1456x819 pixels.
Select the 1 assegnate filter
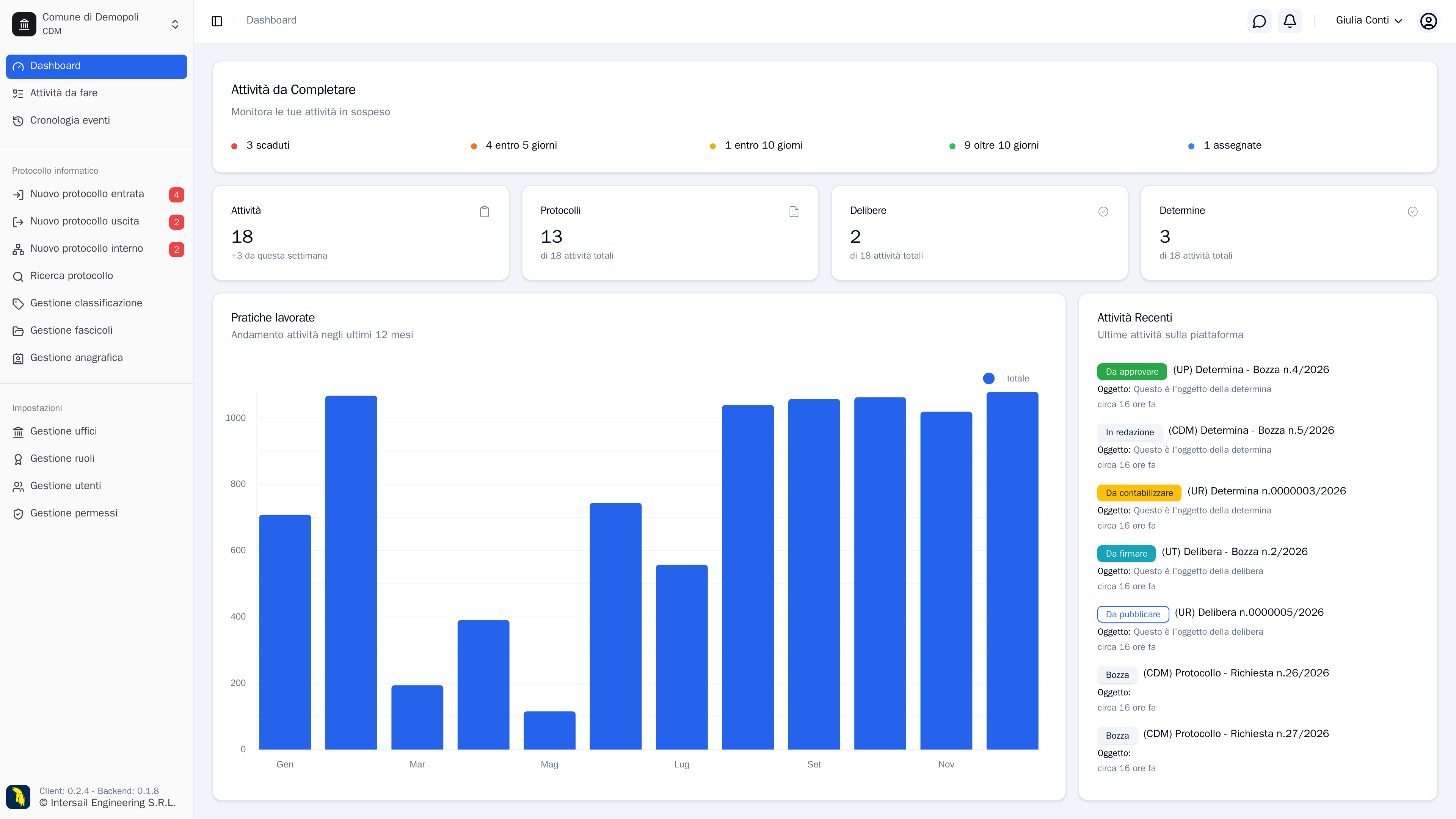point(1225,145)
